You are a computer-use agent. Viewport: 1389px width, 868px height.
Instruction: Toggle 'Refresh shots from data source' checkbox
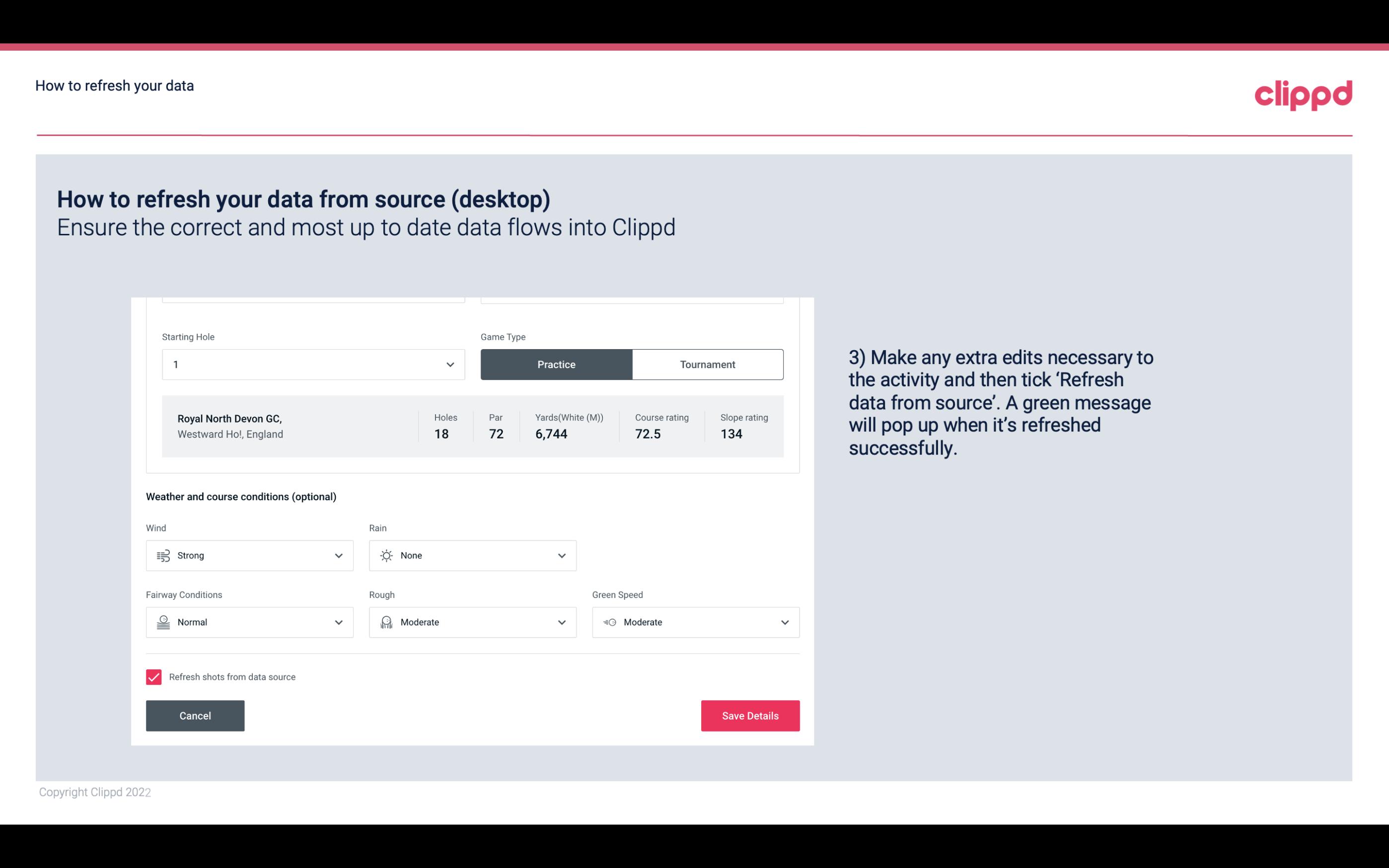click(x=154, y=677)
